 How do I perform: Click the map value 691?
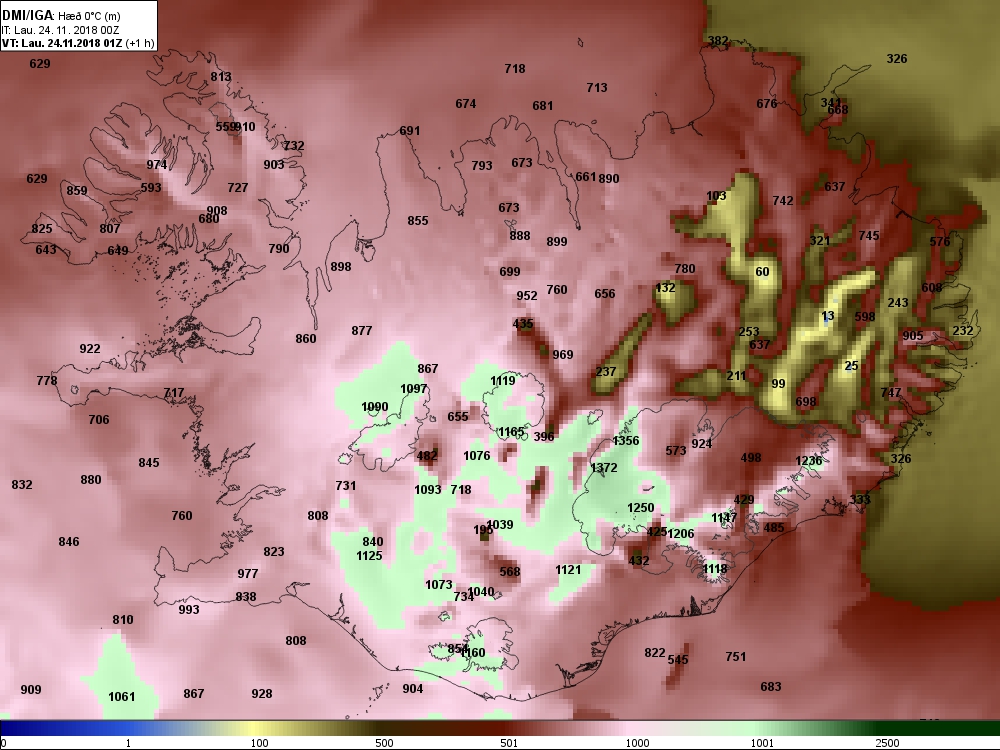coord(410,131)
